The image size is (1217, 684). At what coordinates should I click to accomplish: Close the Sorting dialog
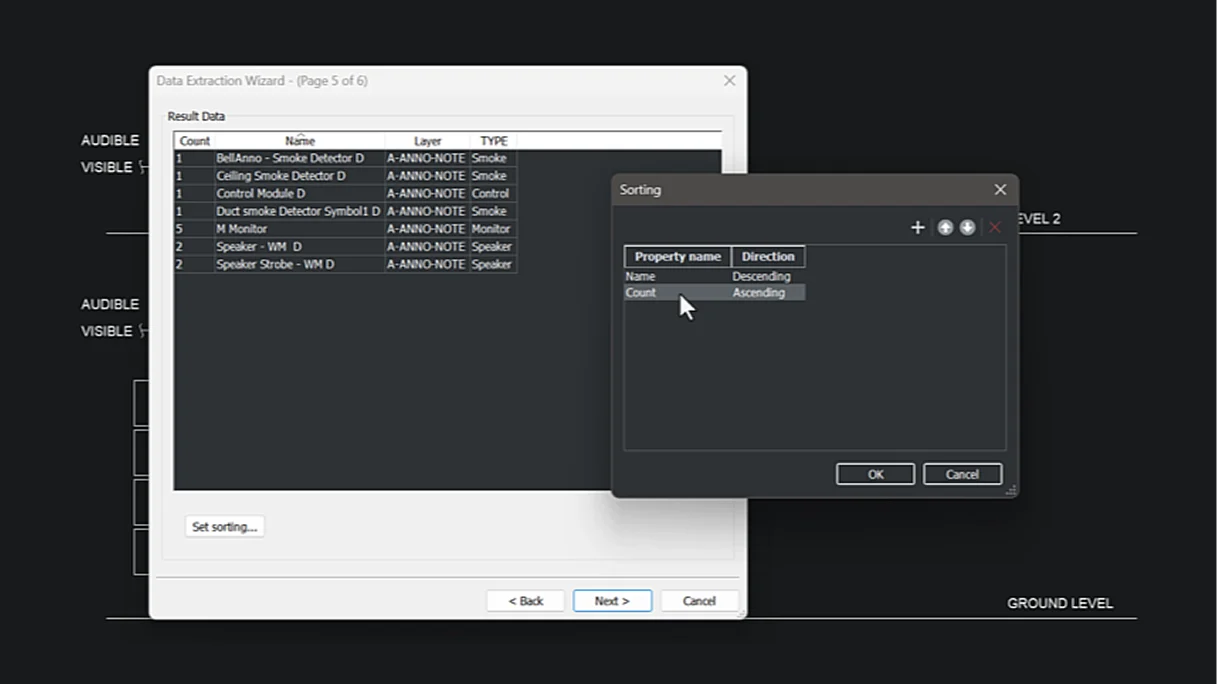1000,190
